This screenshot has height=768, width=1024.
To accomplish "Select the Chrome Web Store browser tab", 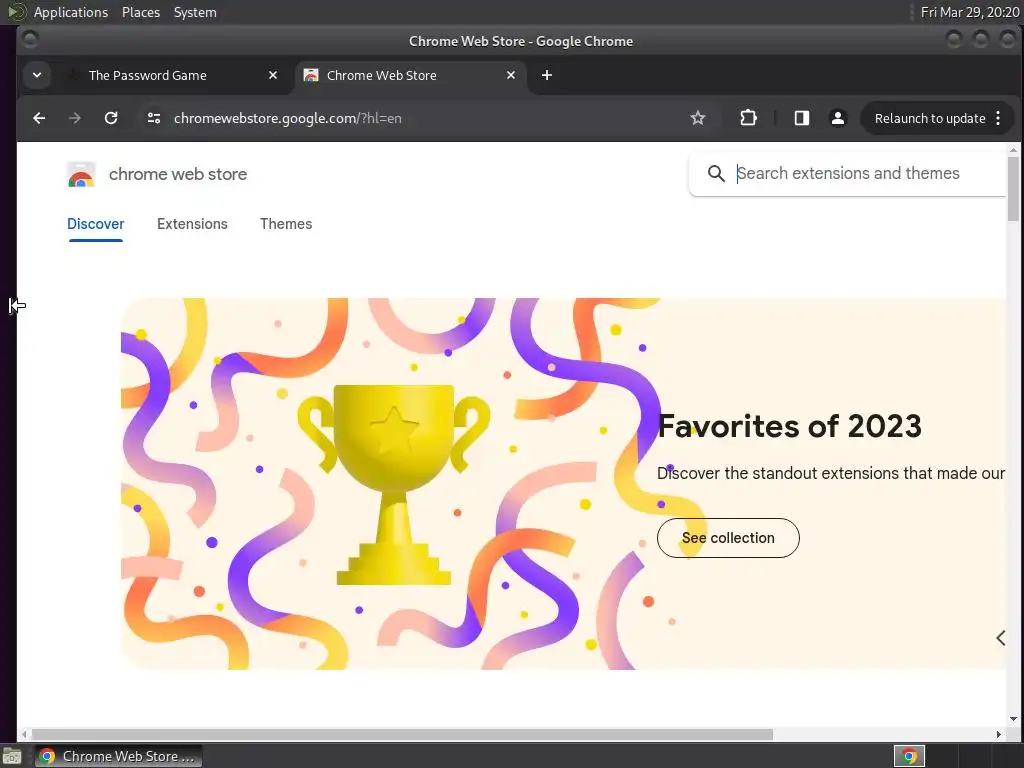I will [x=409, y=75].
